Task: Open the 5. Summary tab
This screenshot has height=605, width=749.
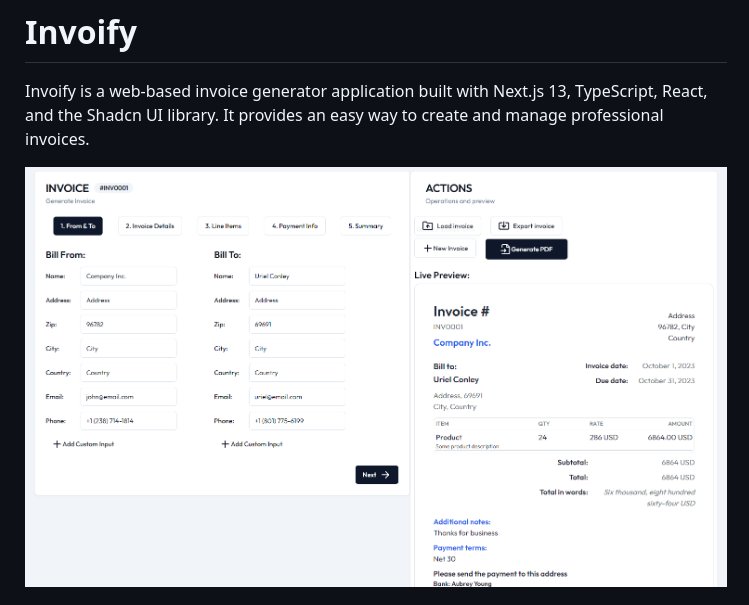Action: (365, 226)
